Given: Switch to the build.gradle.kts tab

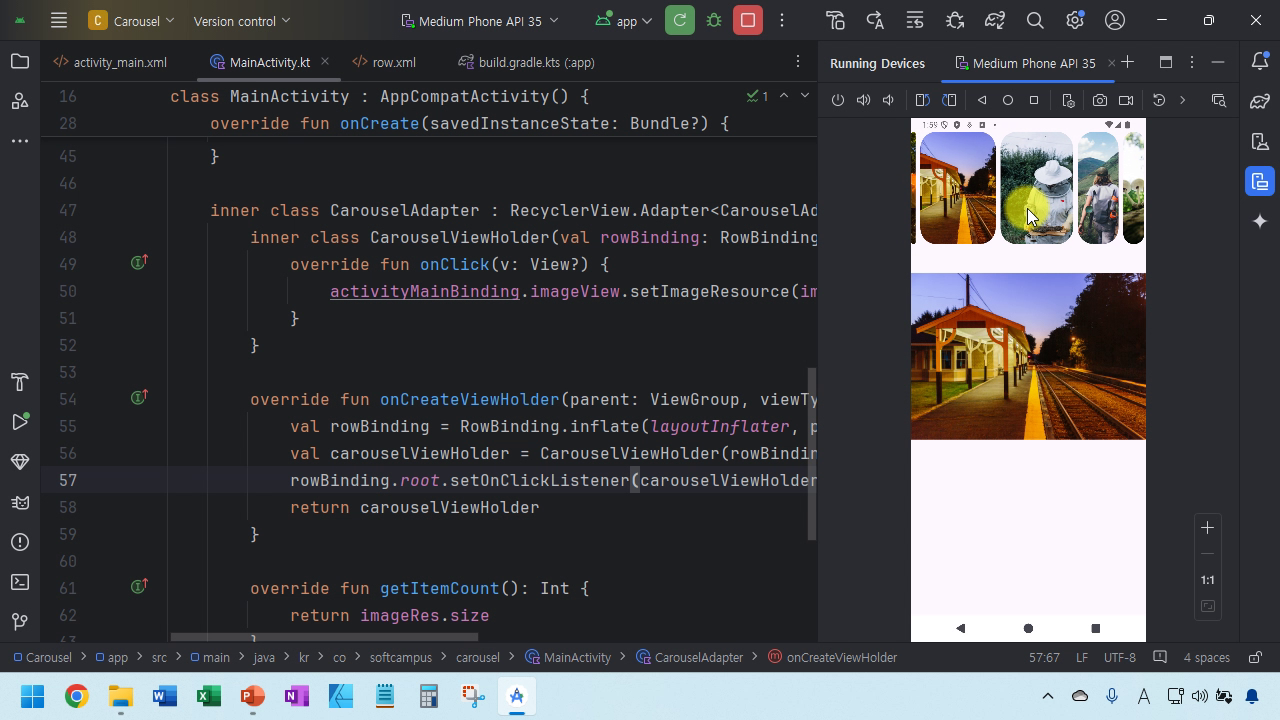Looking at the screenshot, I should pyautogui.click(x=527, y=62).
